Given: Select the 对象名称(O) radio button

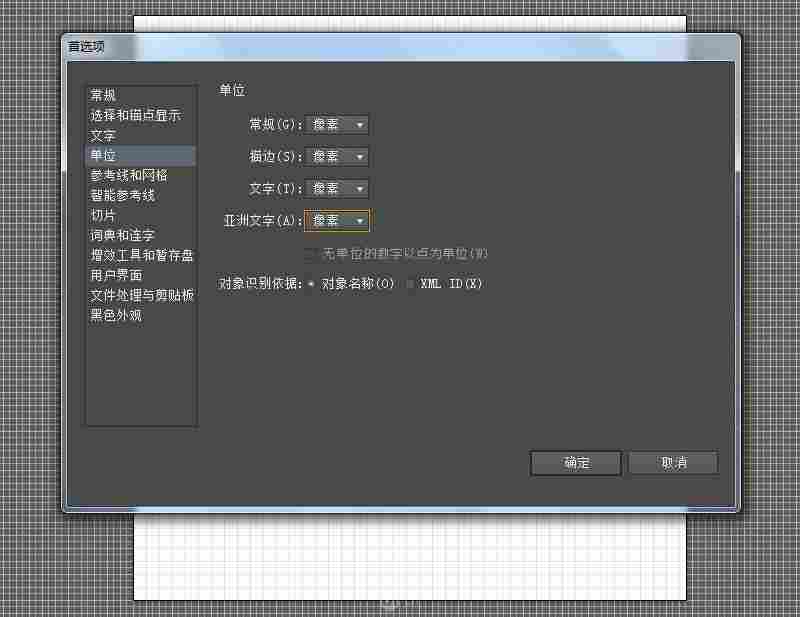Looking at the screenshot, I should click(313, 283).
